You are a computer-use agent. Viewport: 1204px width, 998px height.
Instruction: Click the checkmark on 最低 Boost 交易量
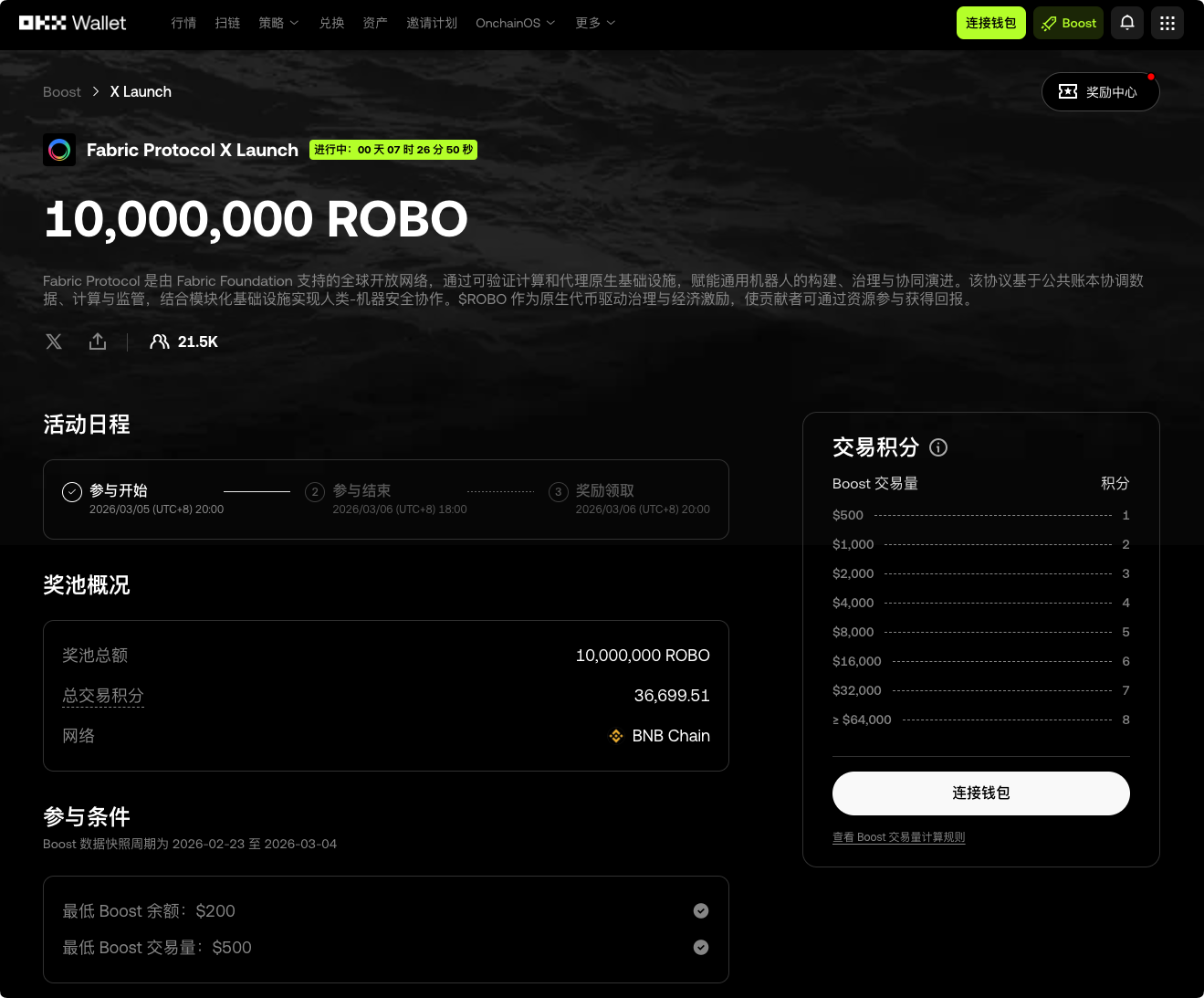pos(701,947)
